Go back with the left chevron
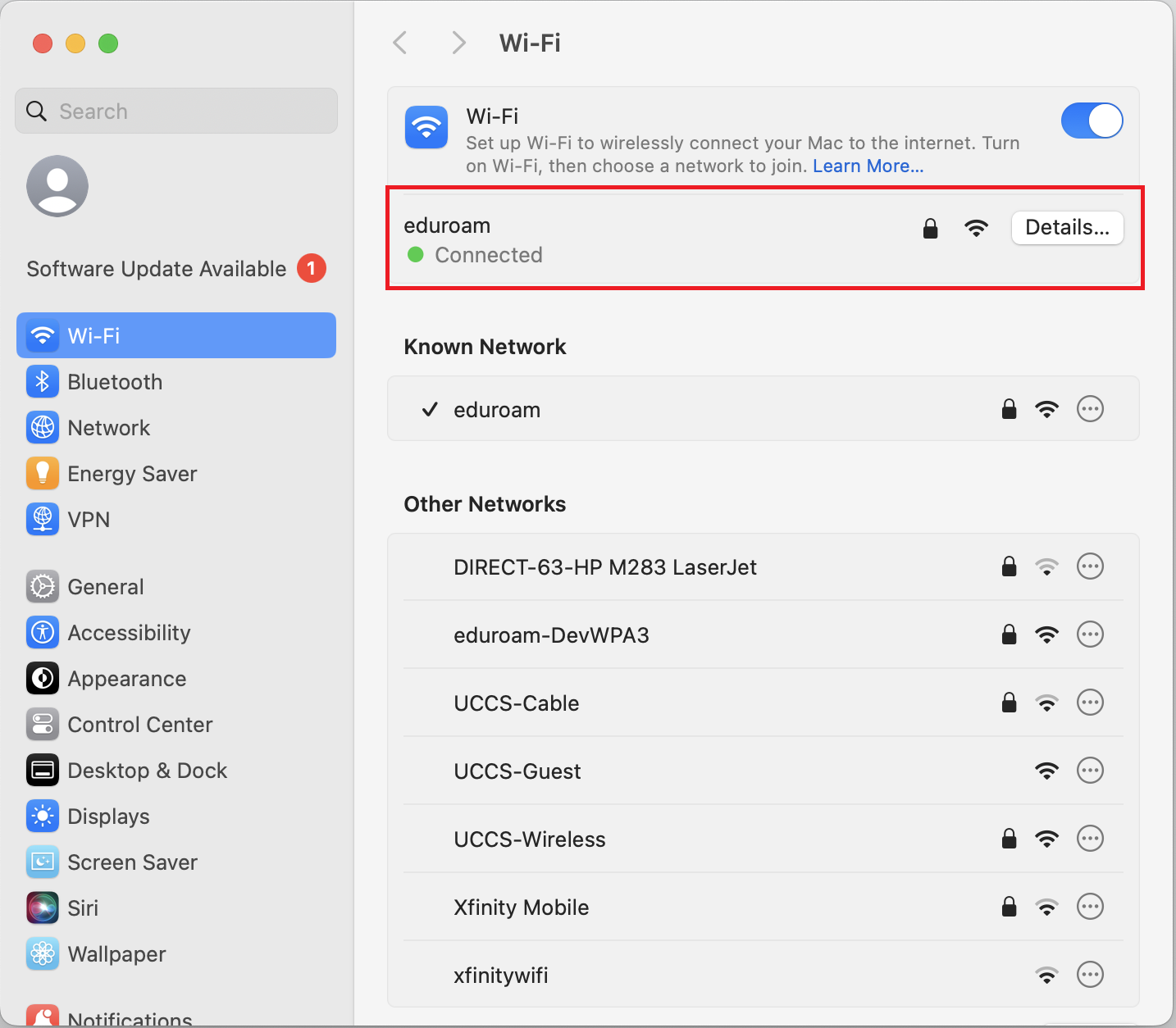This screenshot has width=1176, height=1028. pyautogui.click(x=400, y=43)
